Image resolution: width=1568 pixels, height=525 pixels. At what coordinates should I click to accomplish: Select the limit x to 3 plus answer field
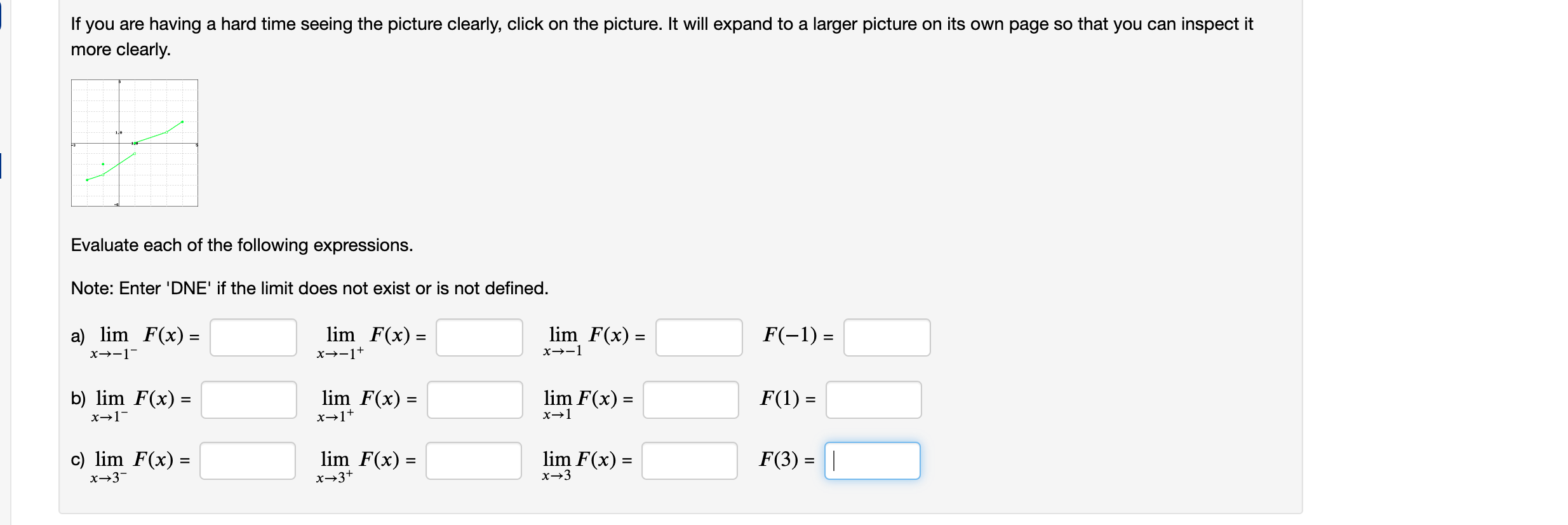(474, 460)
